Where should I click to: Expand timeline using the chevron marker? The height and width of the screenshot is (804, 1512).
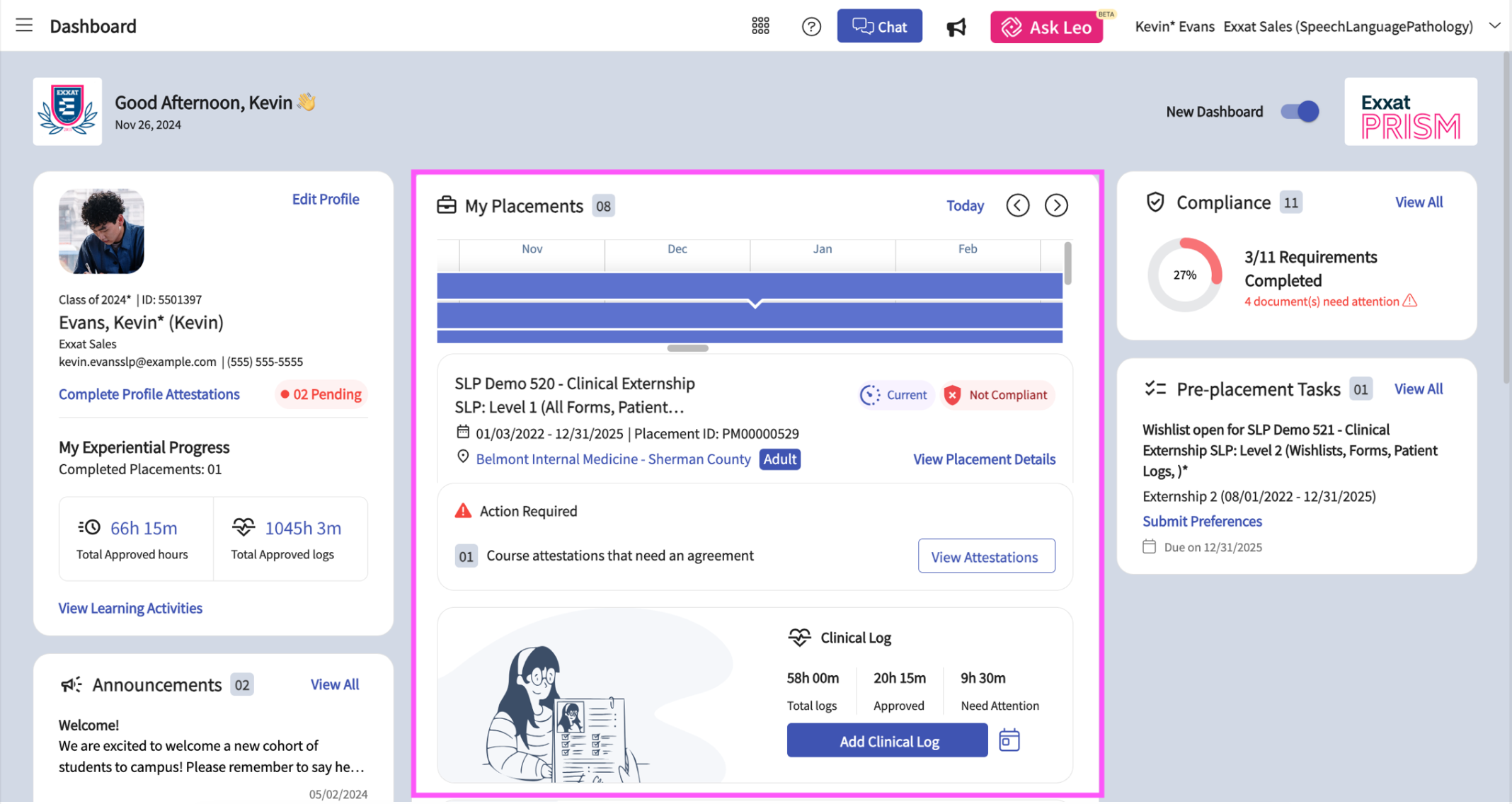755,304
